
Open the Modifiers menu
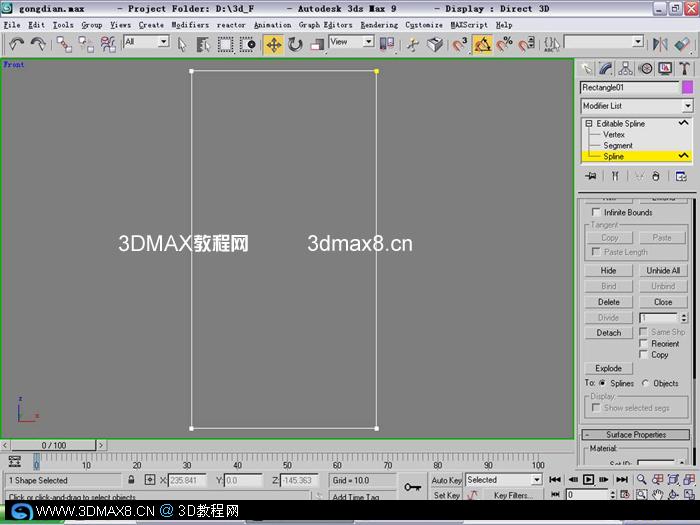190,25
